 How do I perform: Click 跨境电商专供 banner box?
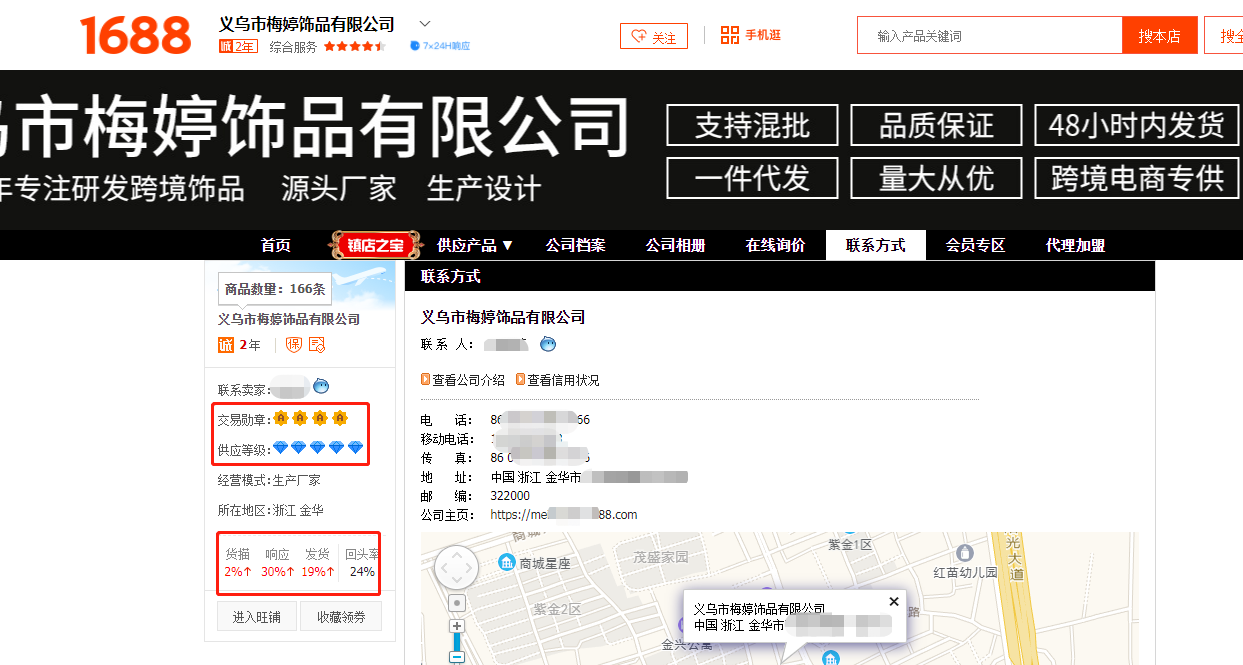(x=1137, y=178)
